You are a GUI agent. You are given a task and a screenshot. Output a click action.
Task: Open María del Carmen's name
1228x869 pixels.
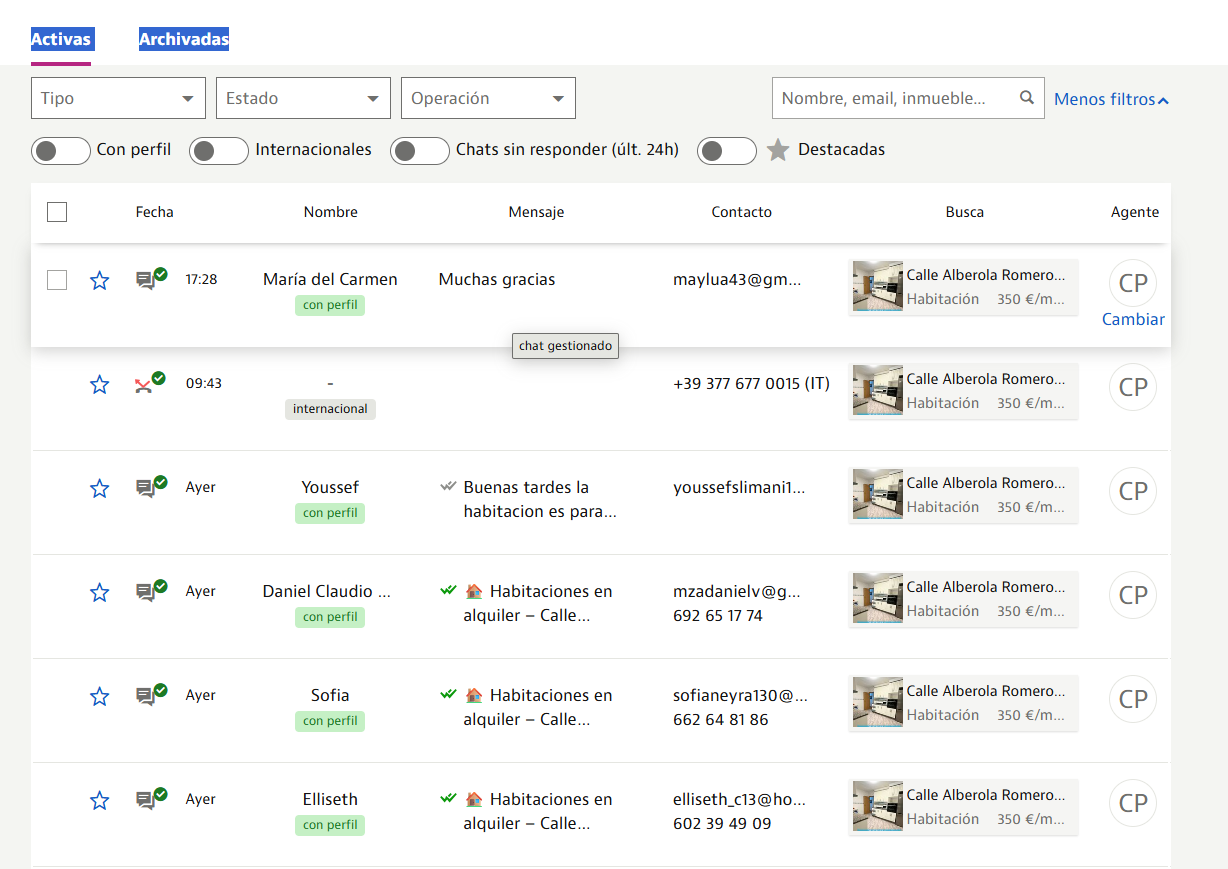point(330,279)
